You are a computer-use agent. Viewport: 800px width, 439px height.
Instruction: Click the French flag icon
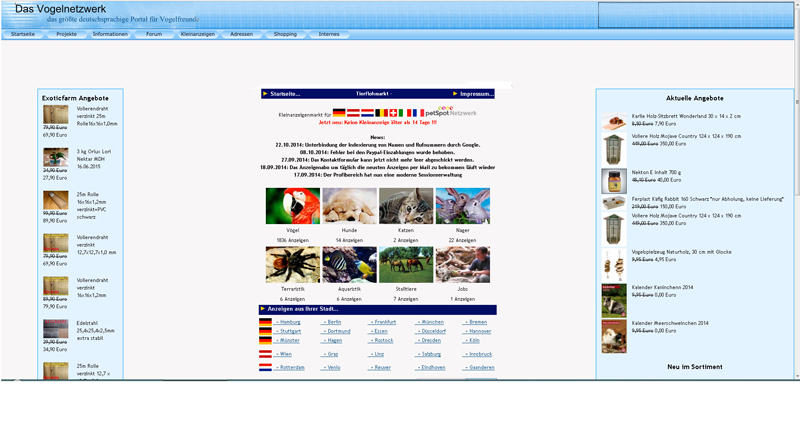pos(415,113)
